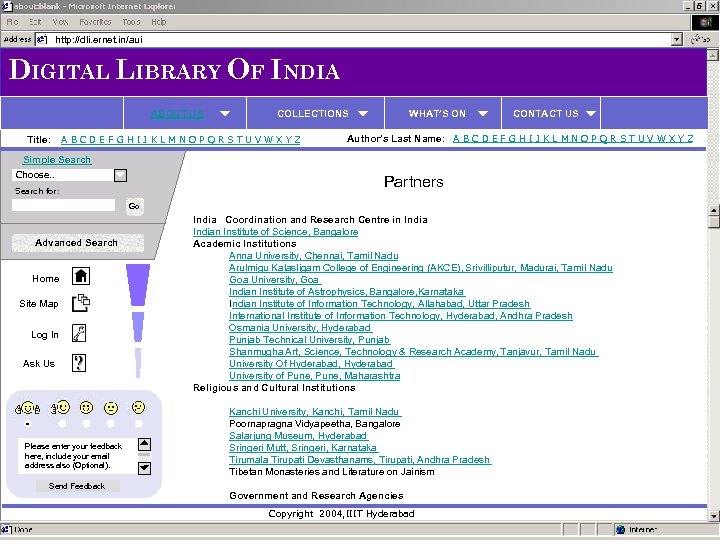Choose third feedback rating radio button
The height and width of the screenshot is (540, 720).
click(86, 424)
